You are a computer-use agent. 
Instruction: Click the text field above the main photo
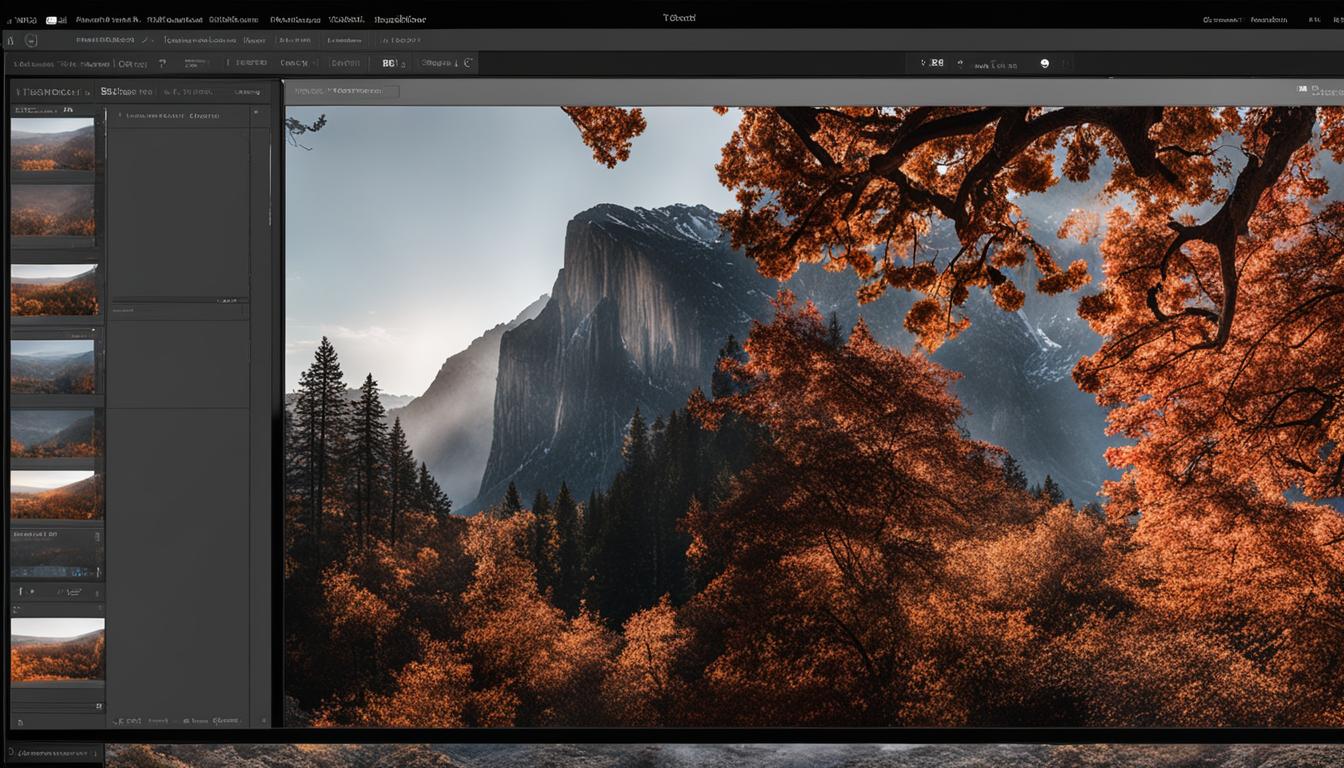[x=342, y=91]
